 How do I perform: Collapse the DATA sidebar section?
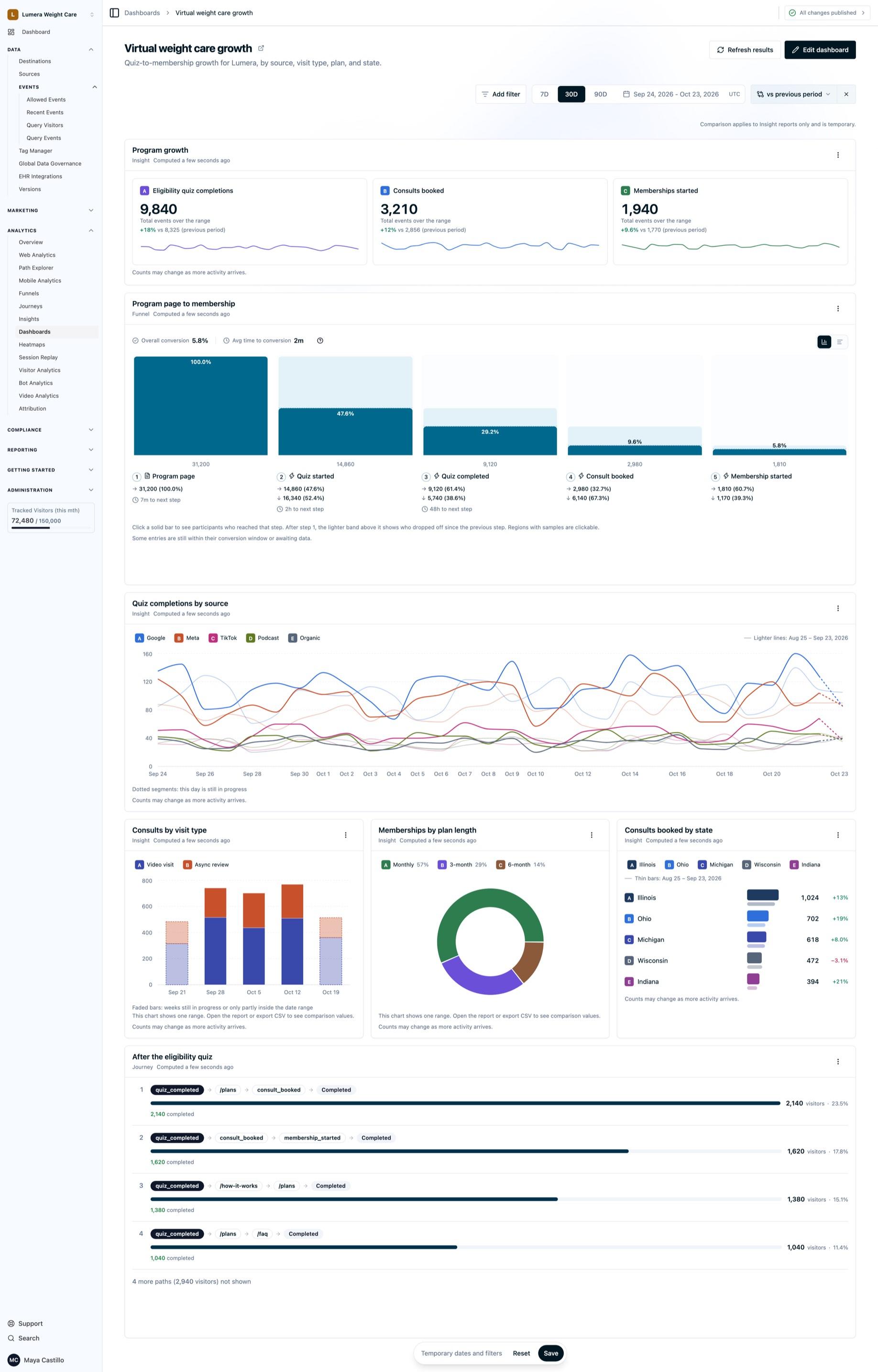pos(91,50)
